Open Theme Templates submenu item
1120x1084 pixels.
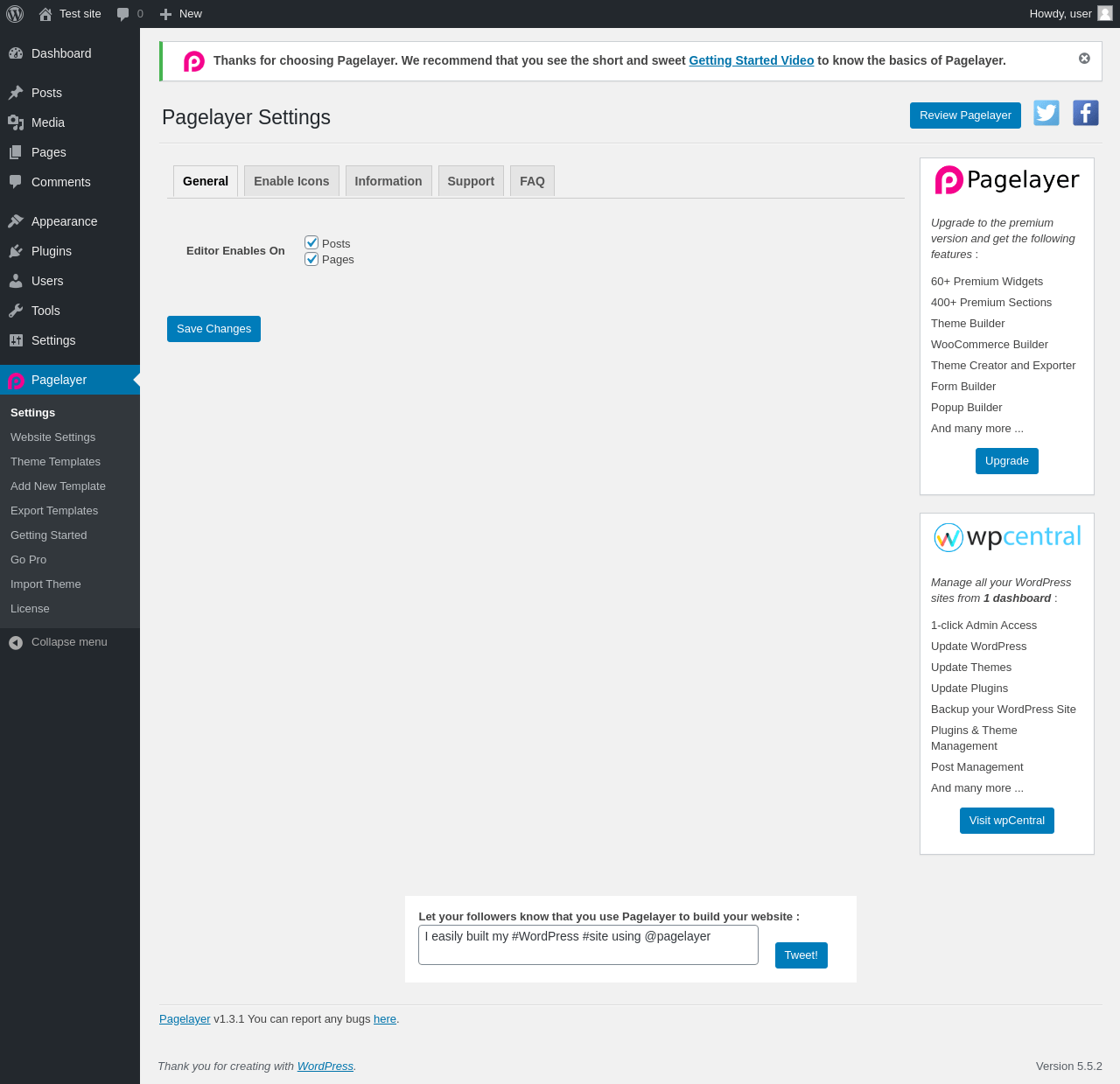[x=56, y=462]
